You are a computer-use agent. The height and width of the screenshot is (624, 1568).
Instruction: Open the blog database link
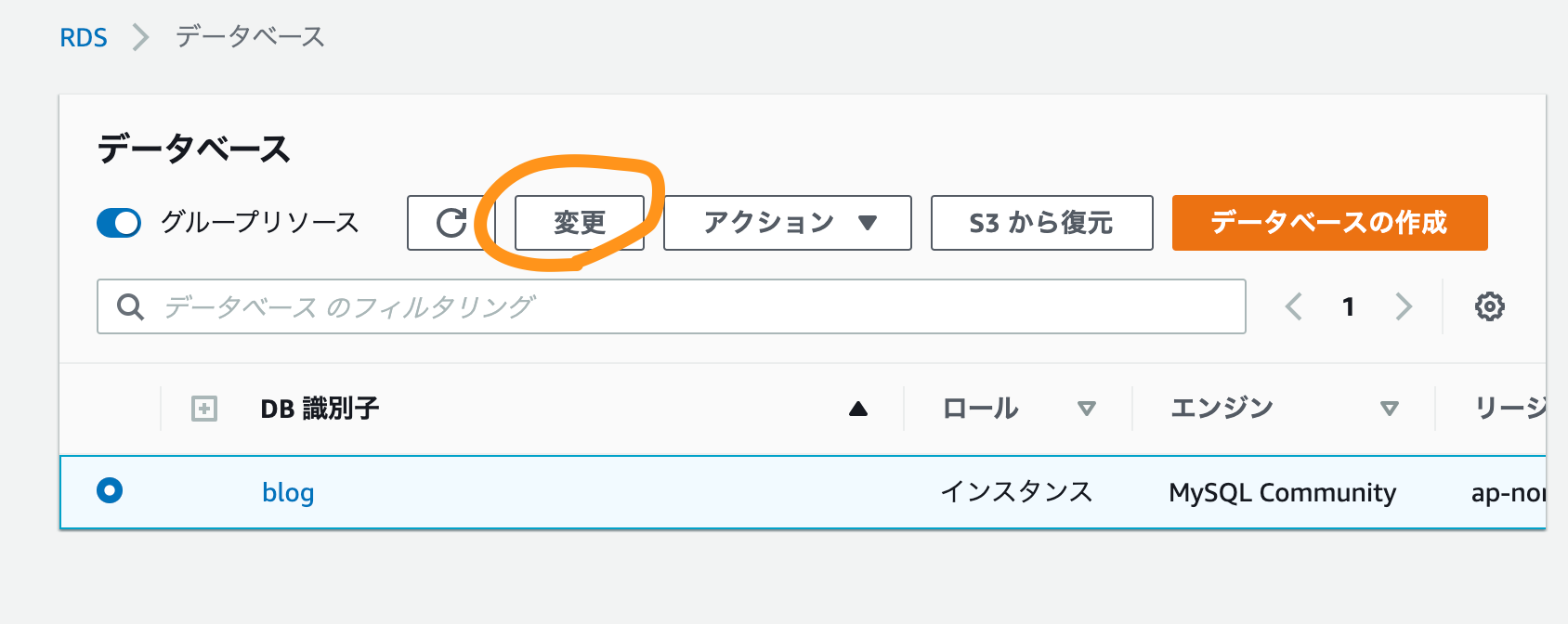click(288, 492)
